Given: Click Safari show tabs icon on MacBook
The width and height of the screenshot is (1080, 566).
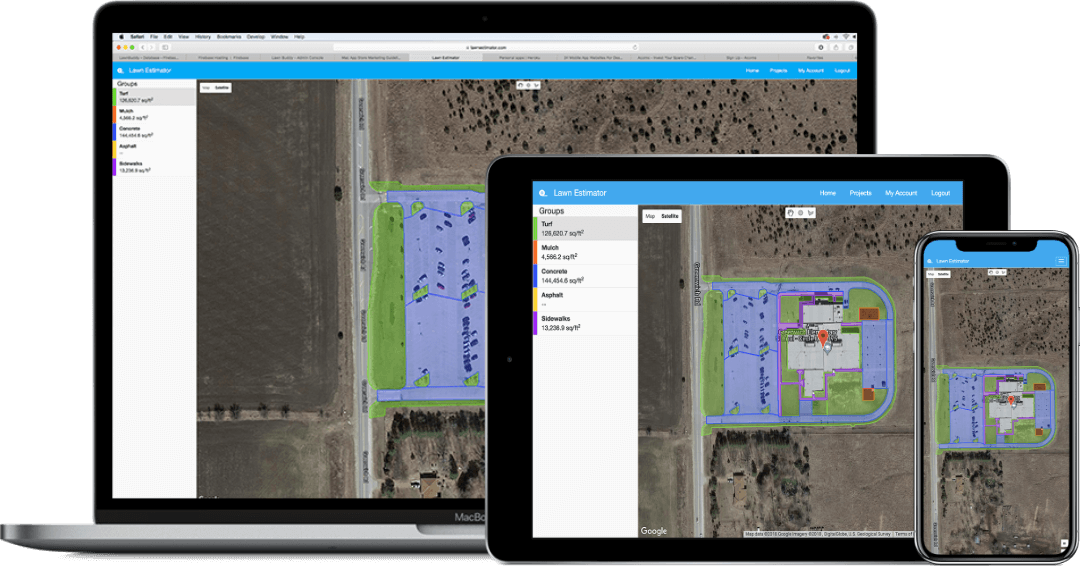Looking at the screenshot, I should coord(851,48).
